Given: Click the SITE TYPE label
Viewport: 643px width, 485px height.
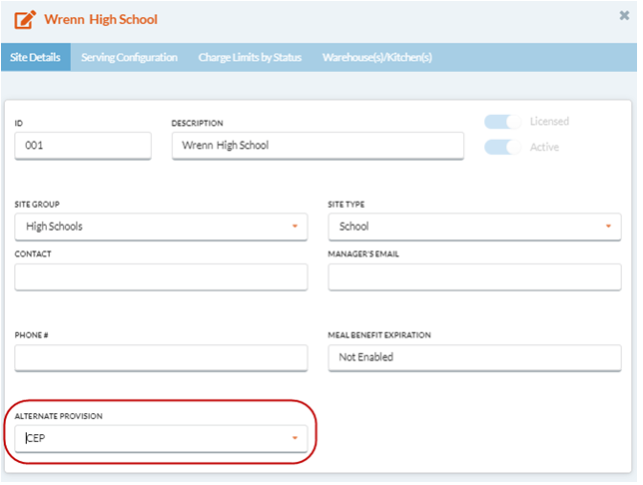Looking at the screenshot, I should [346, 204].
